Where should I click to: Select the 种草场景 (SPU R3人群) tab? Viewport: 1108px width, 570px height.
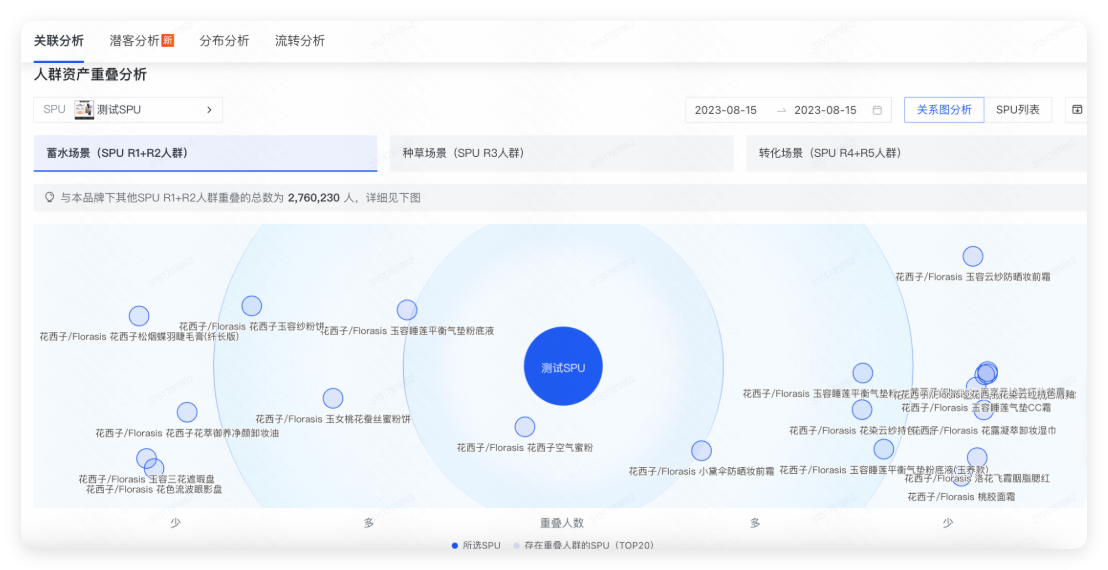click(x=561, y=153)
